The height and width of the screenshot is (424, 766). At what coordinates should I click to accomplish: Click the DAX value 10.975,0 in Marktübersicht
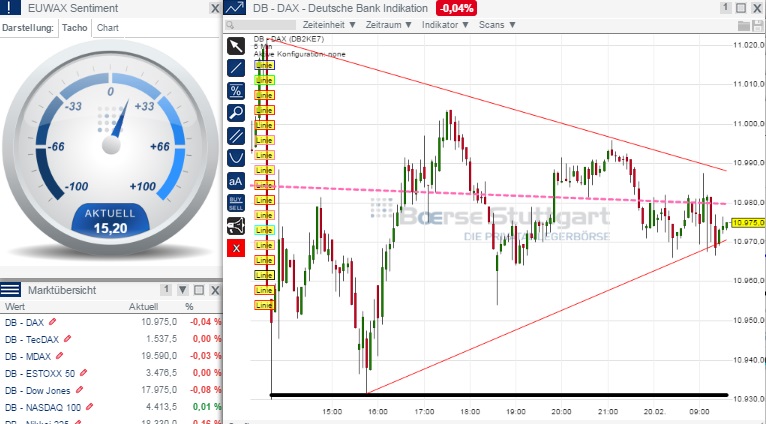point(159,322)
